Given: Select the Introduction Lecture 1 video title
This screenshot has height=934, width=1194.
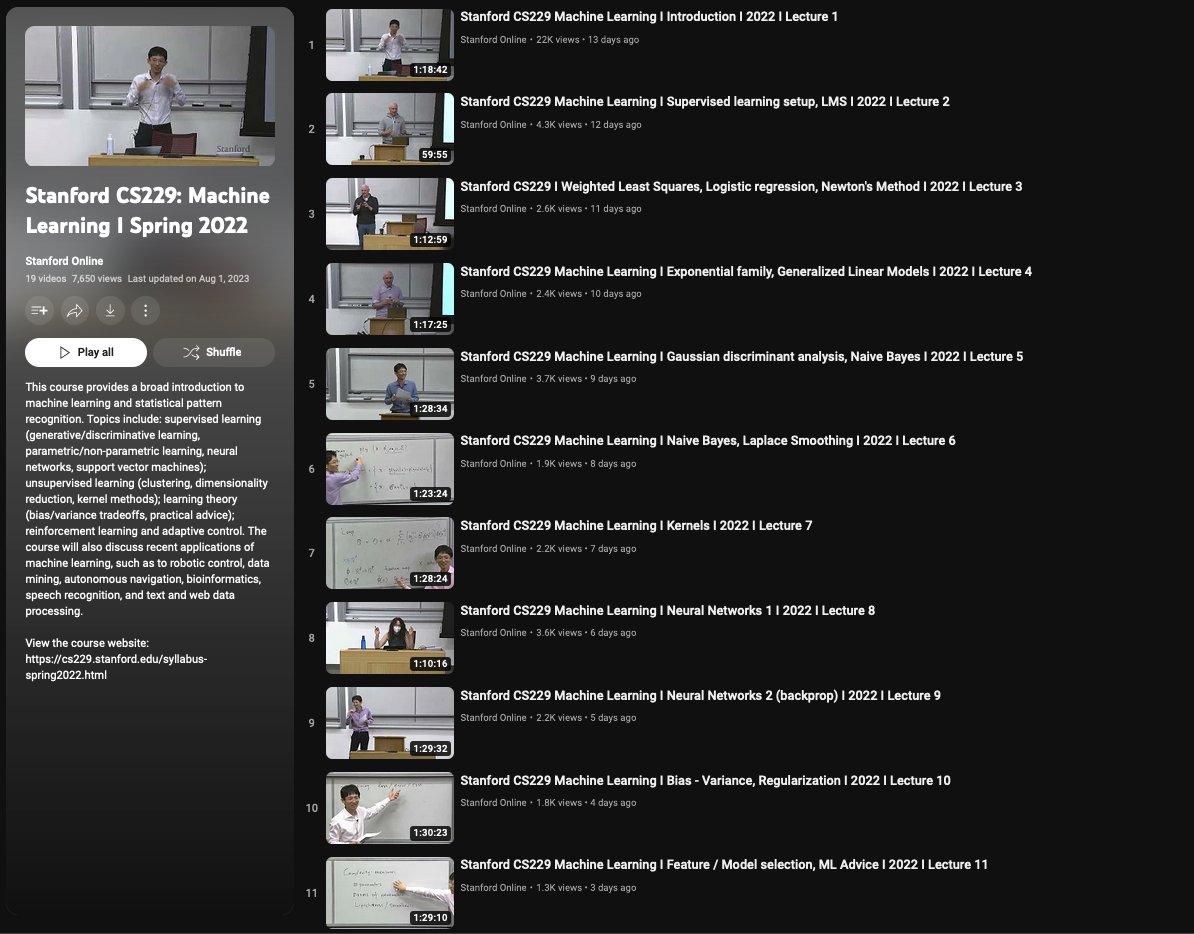Looking at the screenshot, I should click(649, 17).
